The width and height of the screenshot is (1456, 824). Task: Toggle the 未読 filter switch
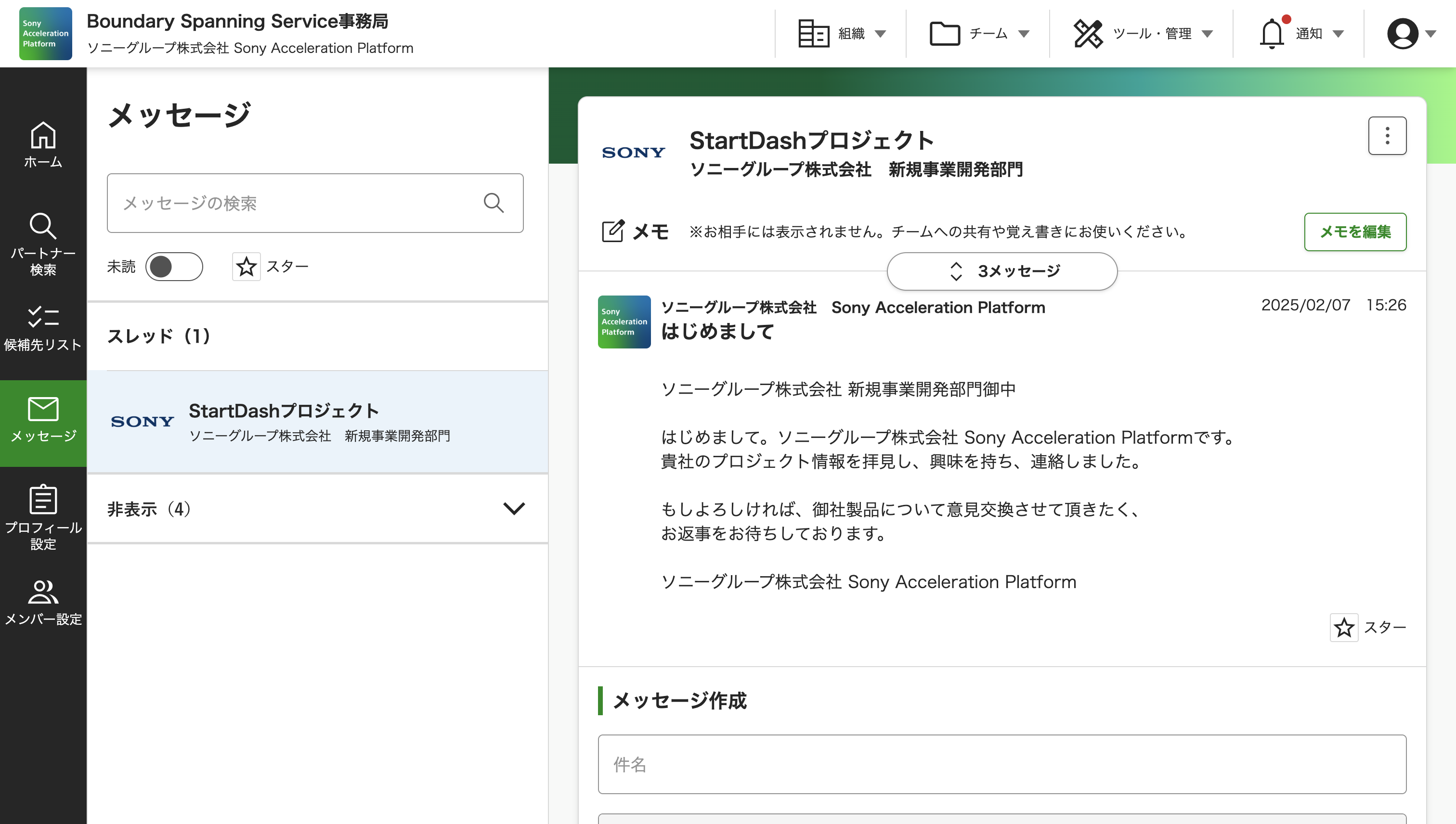point(174,267)
